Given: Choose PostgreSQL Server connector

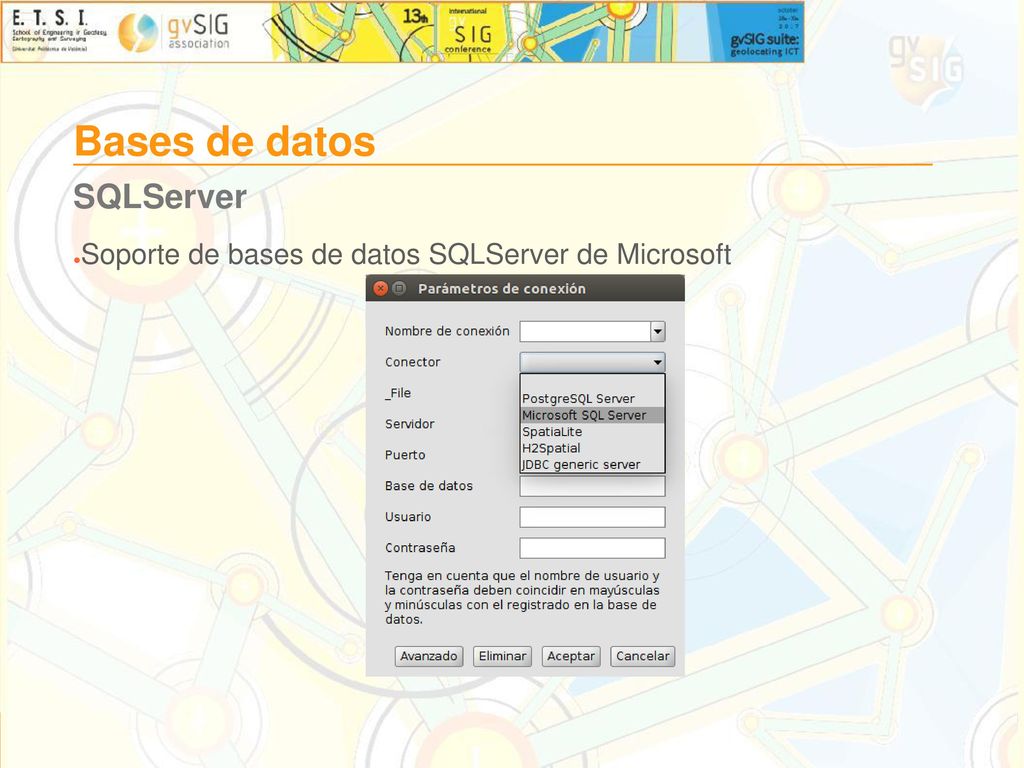Looking at the screenshot, I should point(592,398).
